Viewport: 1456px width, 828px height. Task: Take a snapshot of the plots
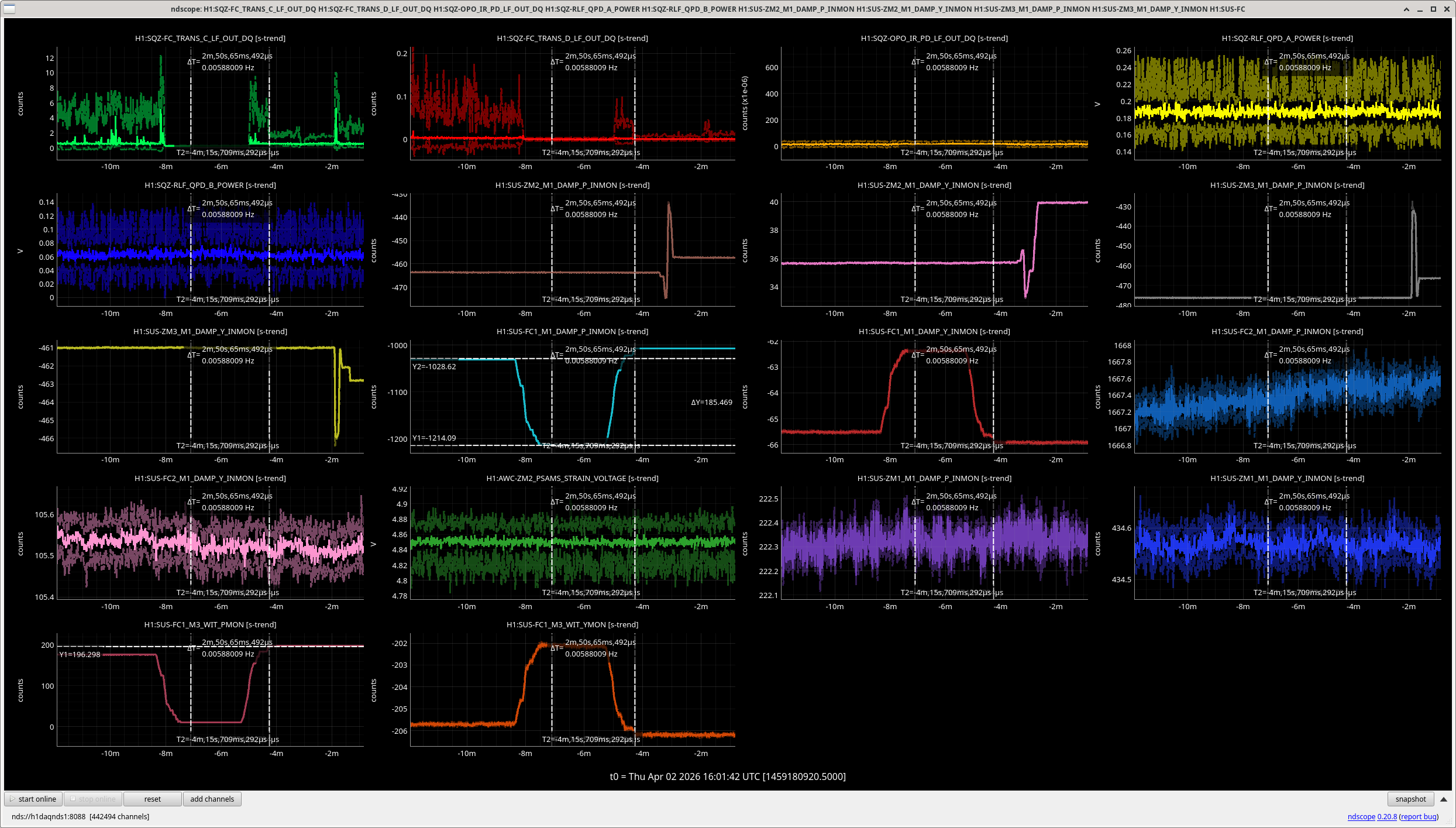[x=1410, y=799]
